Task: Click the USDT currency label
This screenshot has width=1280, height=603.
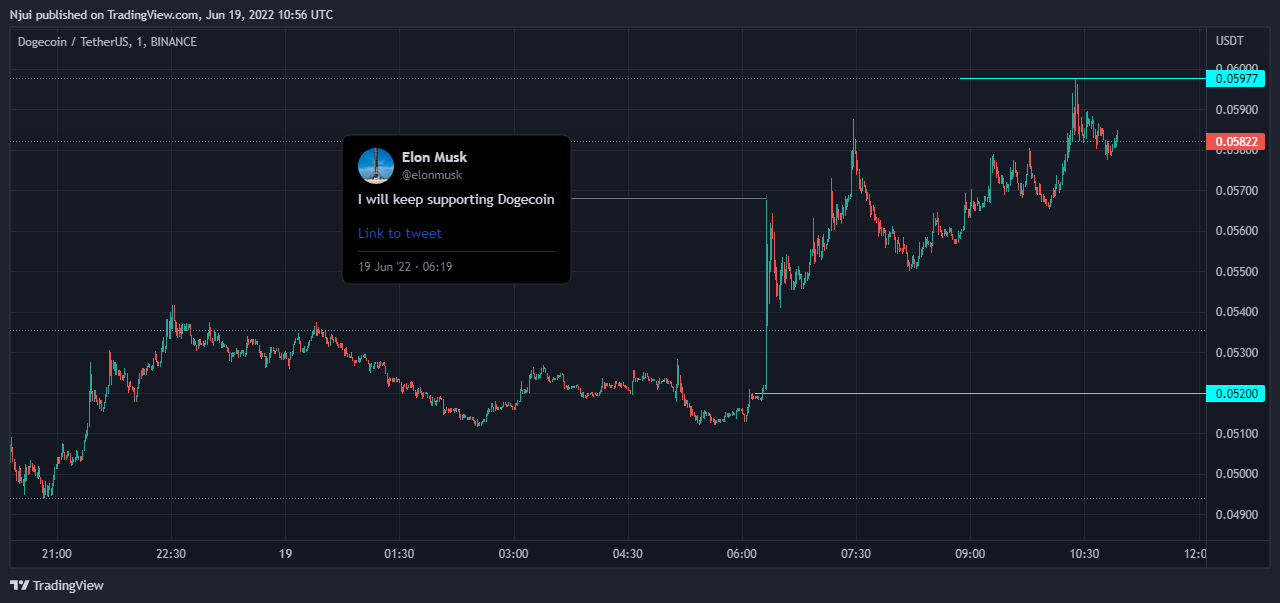Action: (x=1229, y=41)
